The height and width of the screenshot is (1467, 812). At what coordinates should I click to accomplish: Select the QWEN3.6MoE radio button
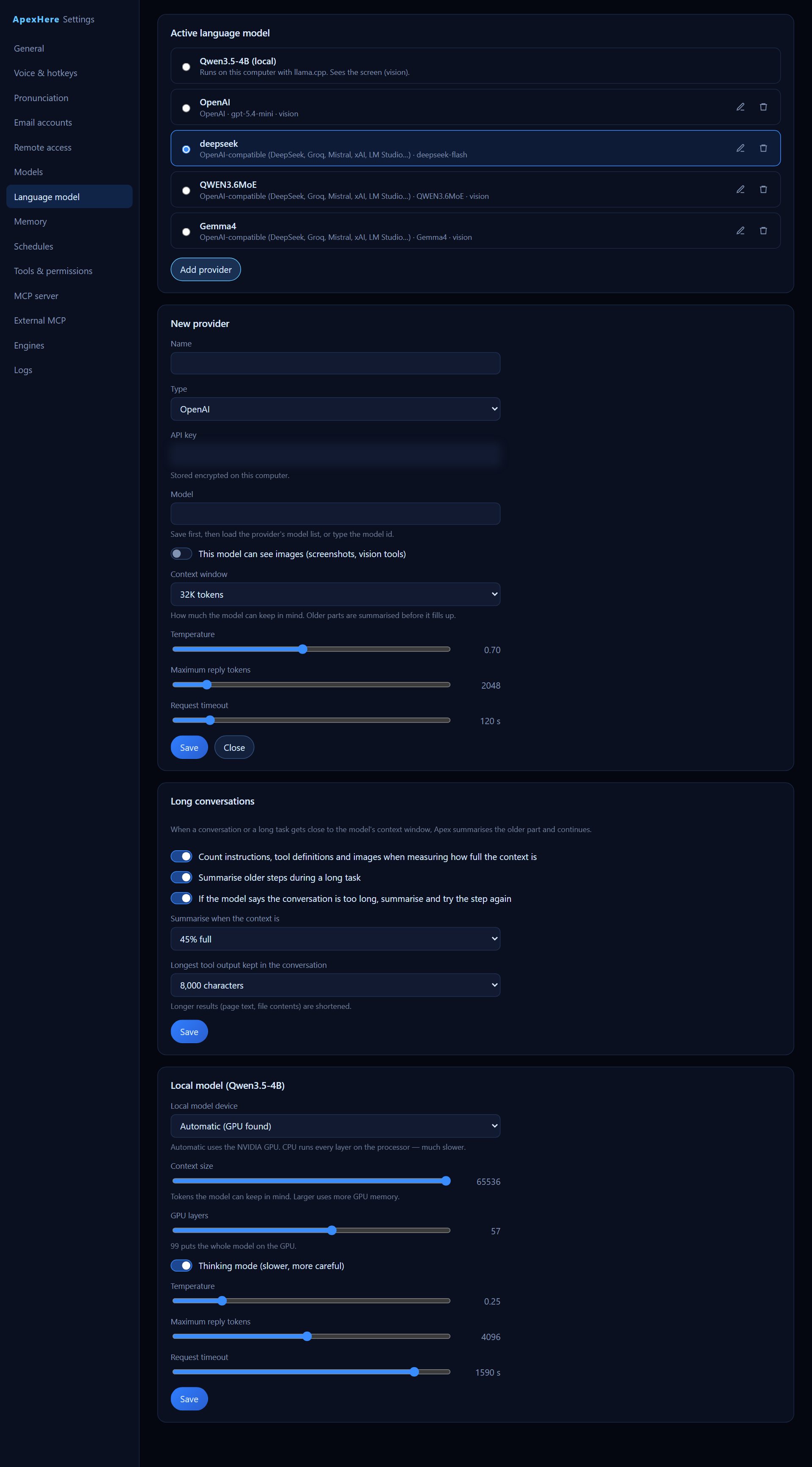tap(186, 191)
